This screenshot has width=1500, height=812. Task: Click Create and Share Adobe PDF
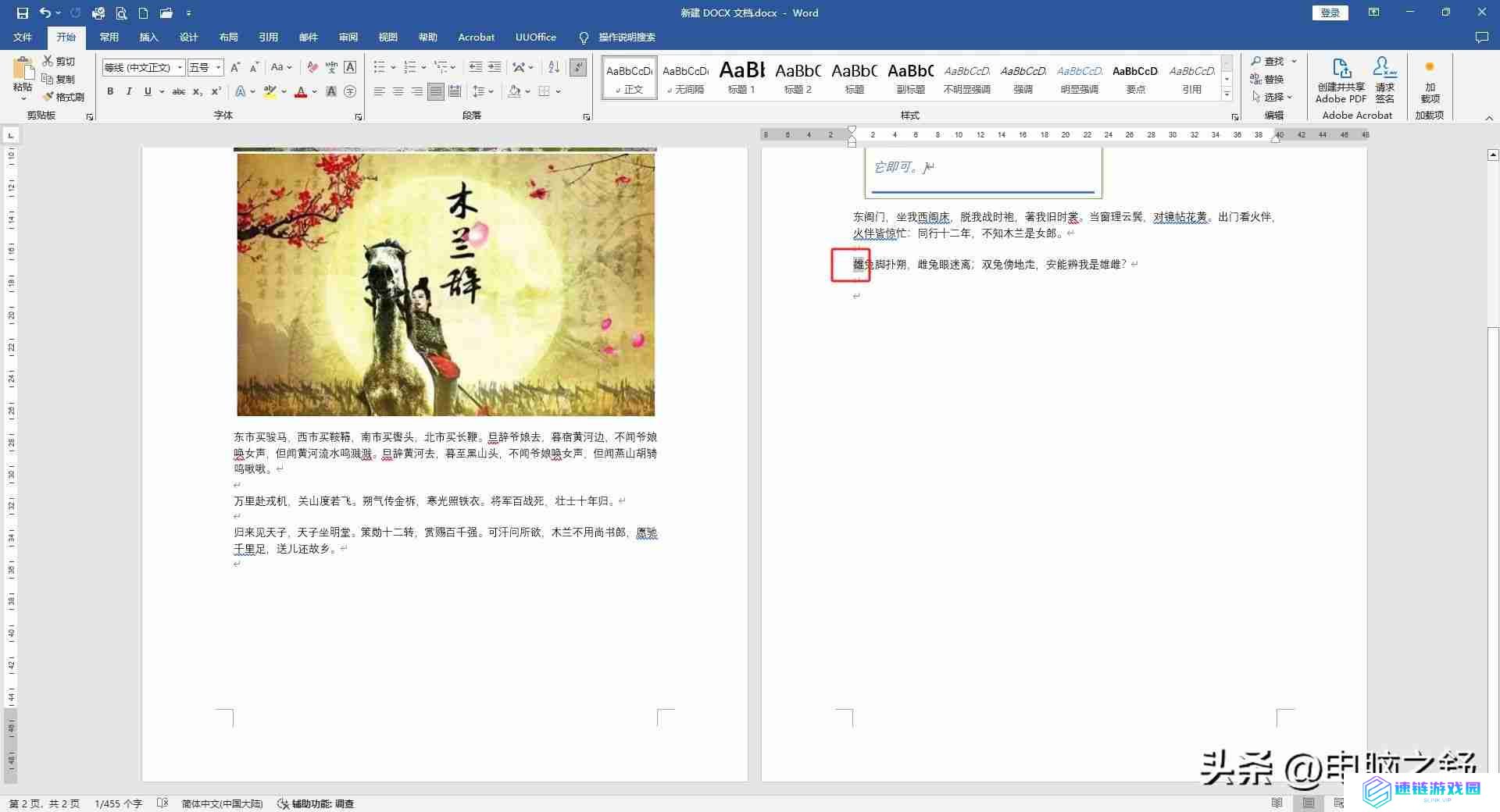pyautogui.click(x=1341, y=81)
